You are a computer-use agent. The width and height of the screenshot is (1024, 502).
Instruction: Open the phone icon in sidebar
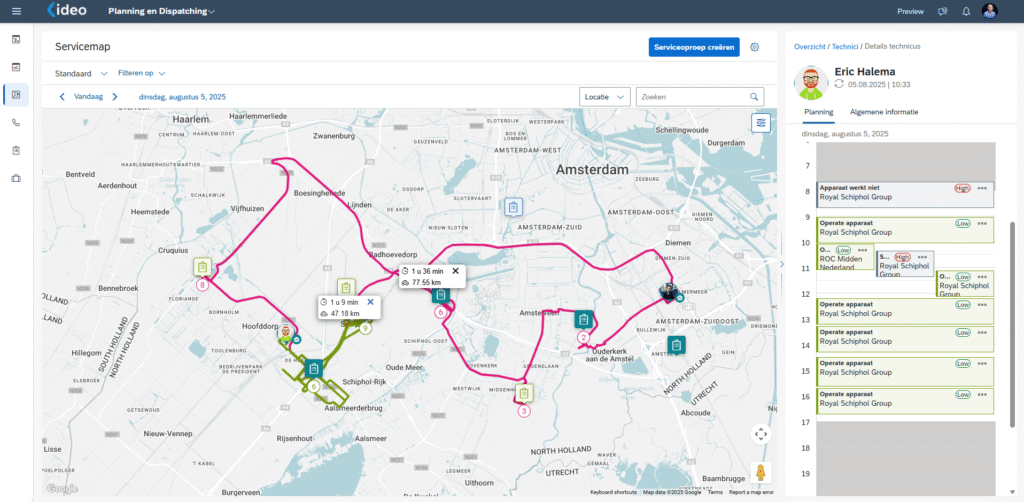click(16, 123)
